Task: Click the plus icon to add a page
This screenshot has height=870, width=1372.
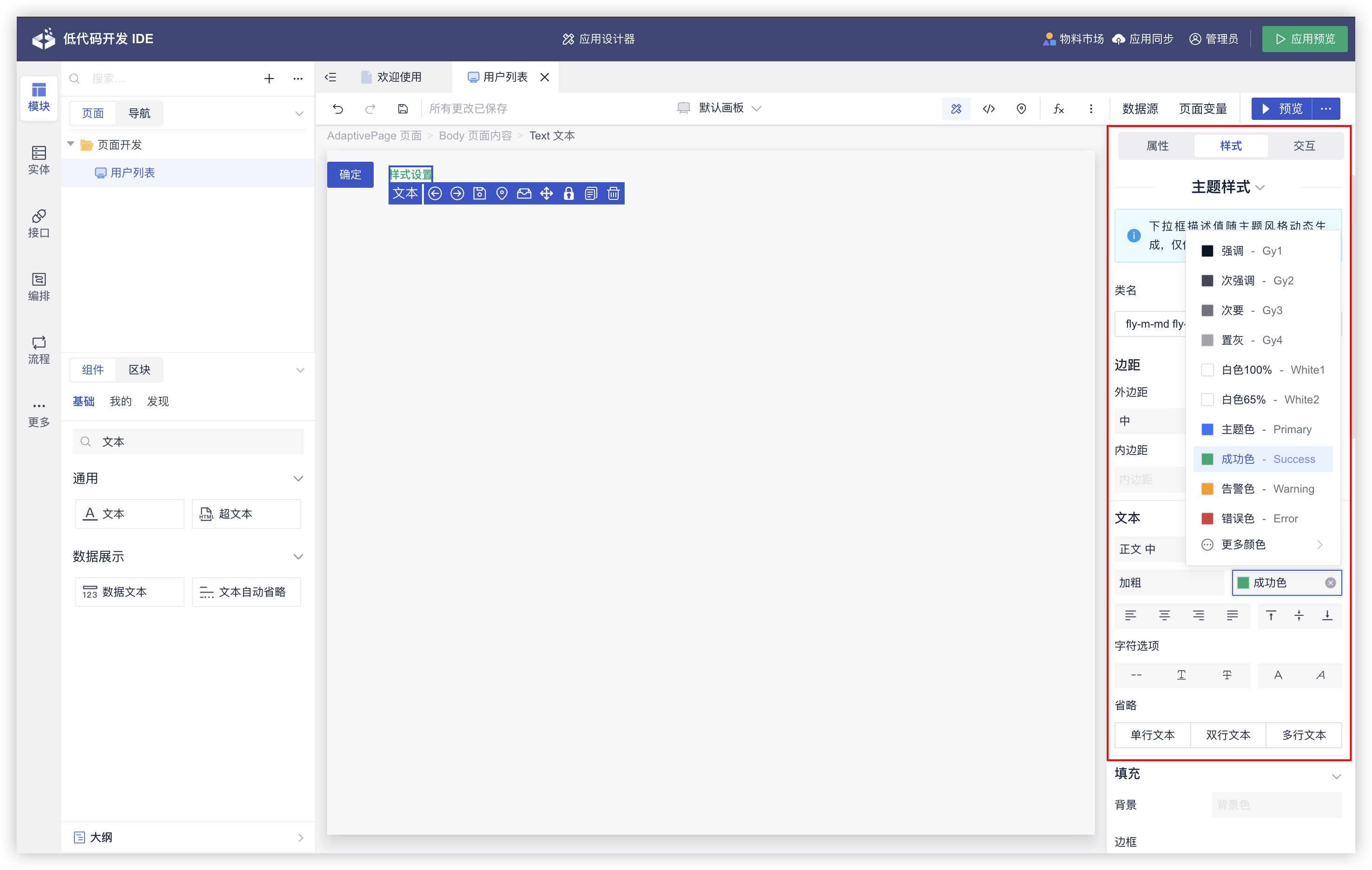Action: (x=269, y=79)
